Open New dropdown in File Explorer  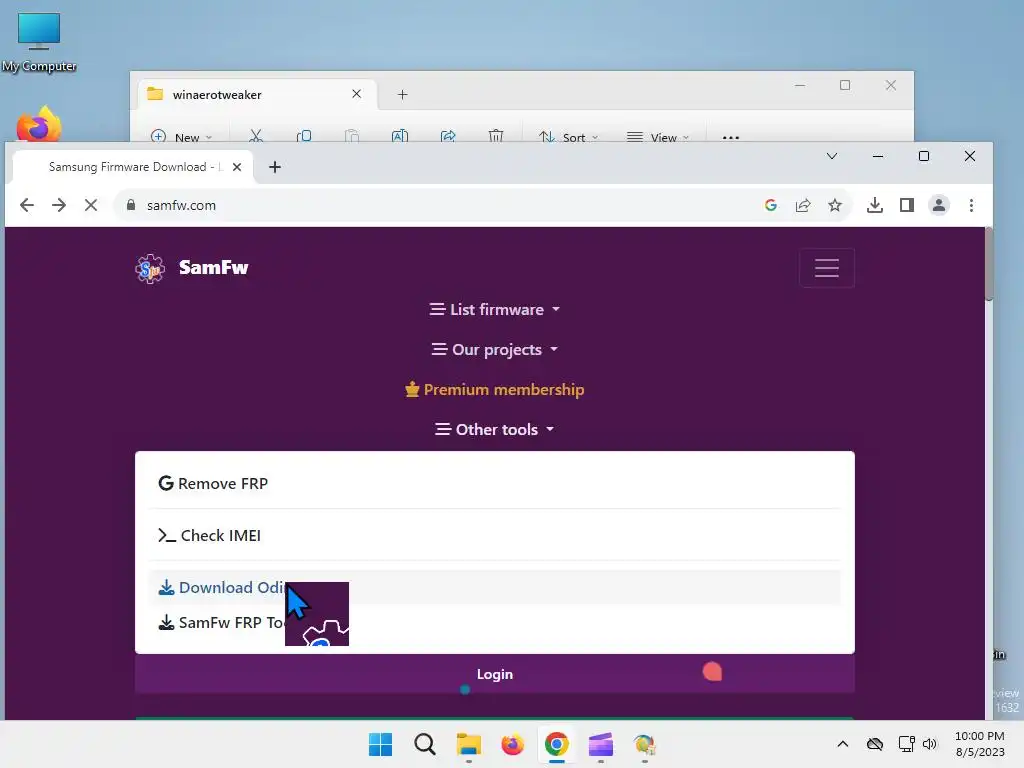point(182,136)
